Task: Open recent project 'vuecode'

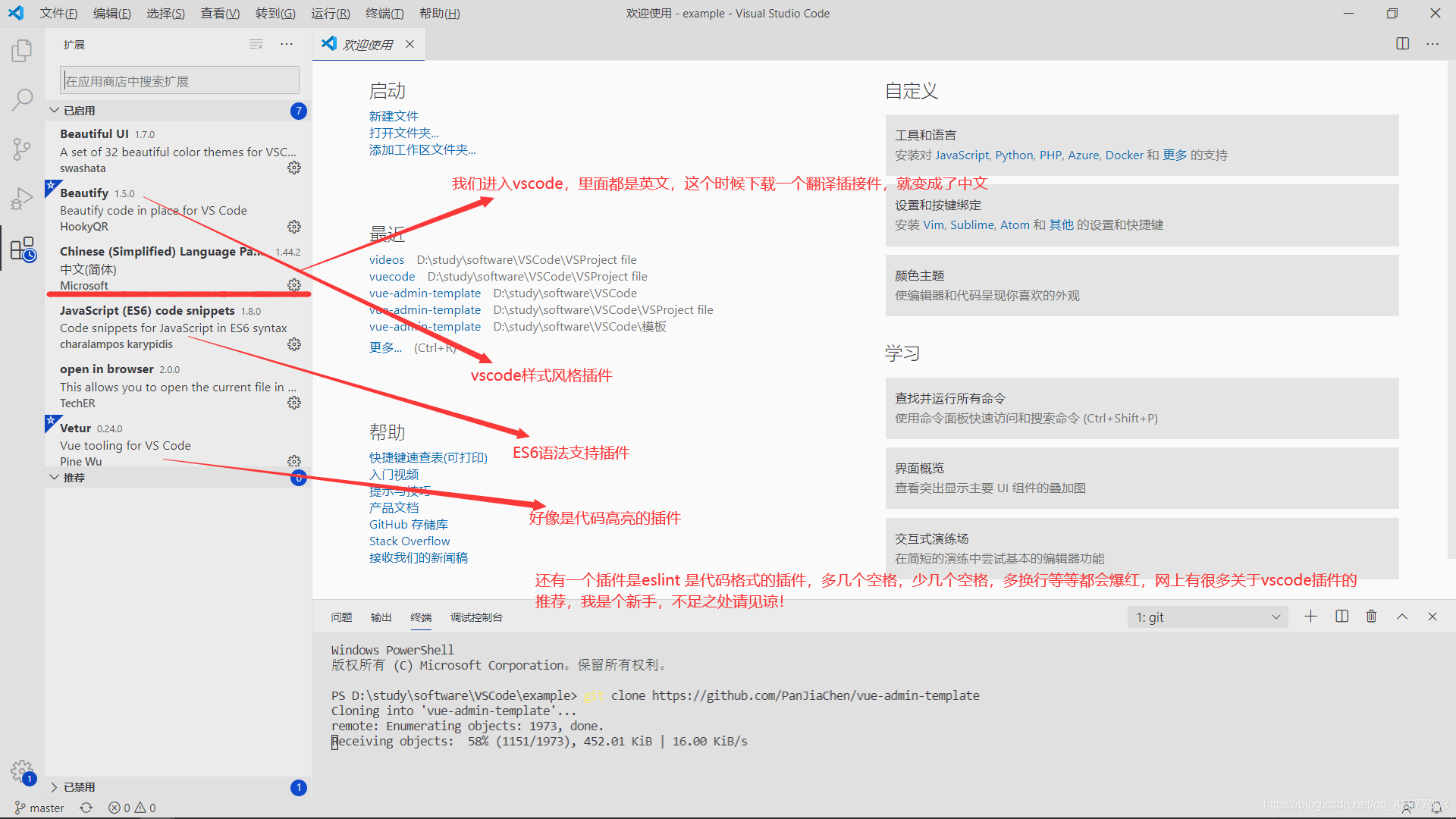Action: [392, 276]
